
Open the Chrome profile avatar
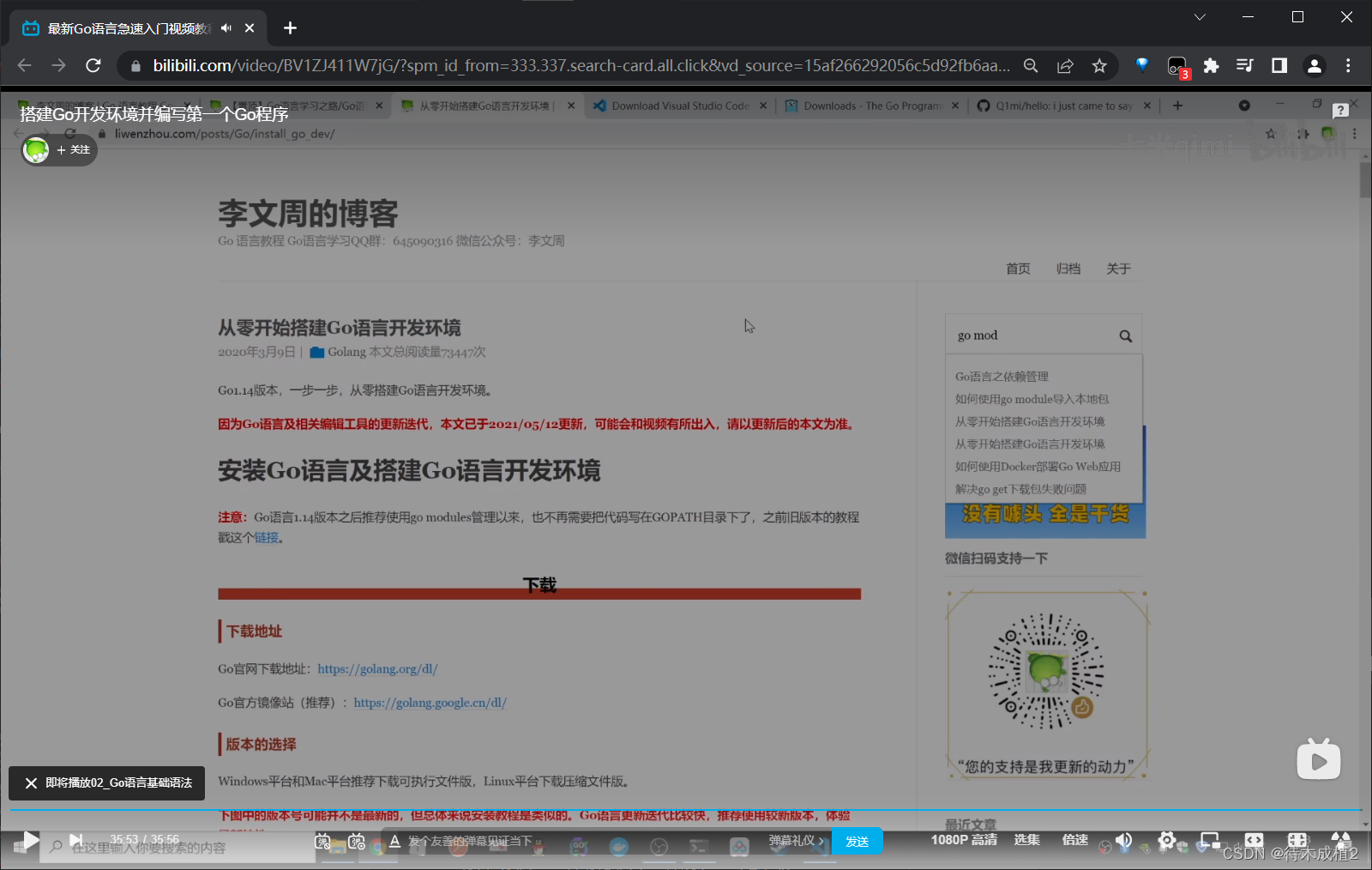coord(1314,65)
